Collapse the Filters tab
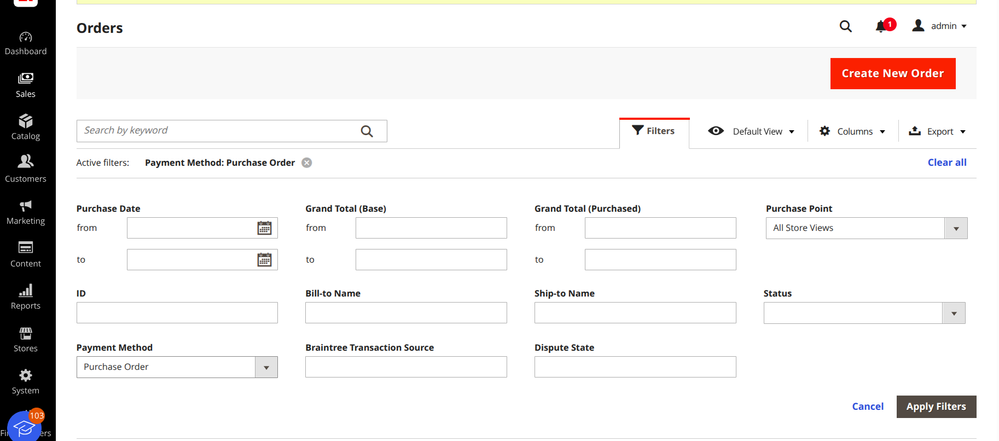Screen dimensions: 999x441 (654, 131)
